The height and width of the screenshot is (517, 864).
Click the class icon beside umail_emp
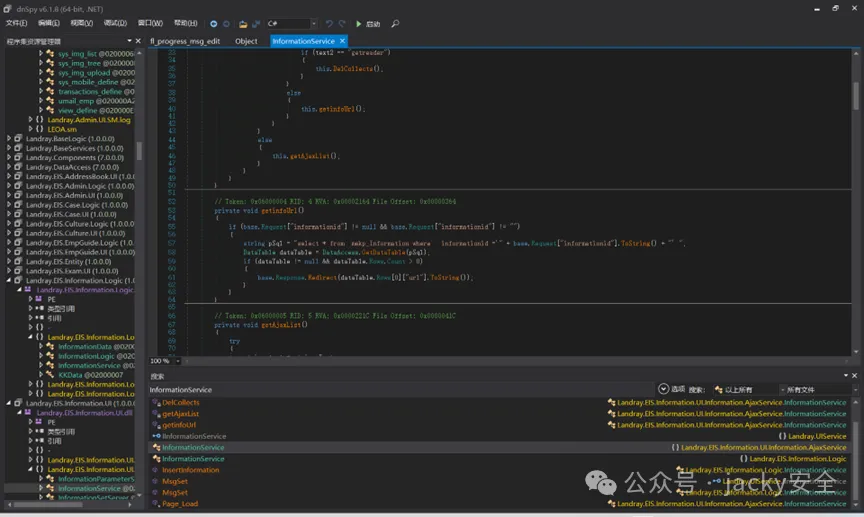click(x=50, y=101)
